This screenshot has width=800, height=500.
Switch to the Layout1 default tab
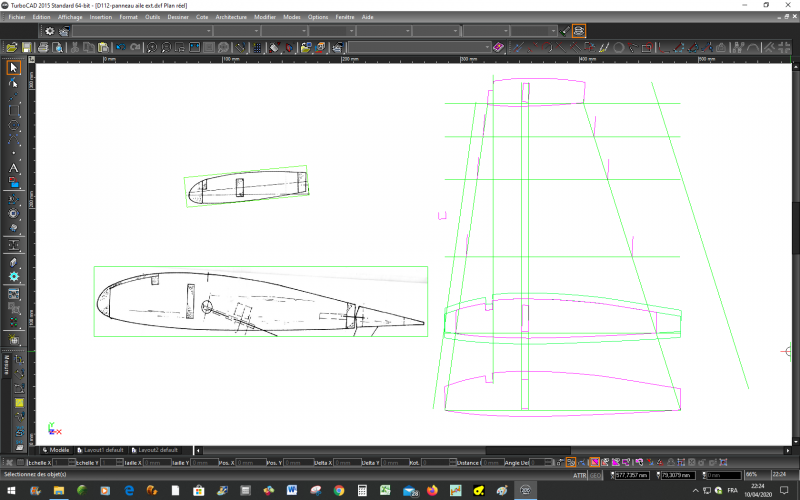(100, 450)
